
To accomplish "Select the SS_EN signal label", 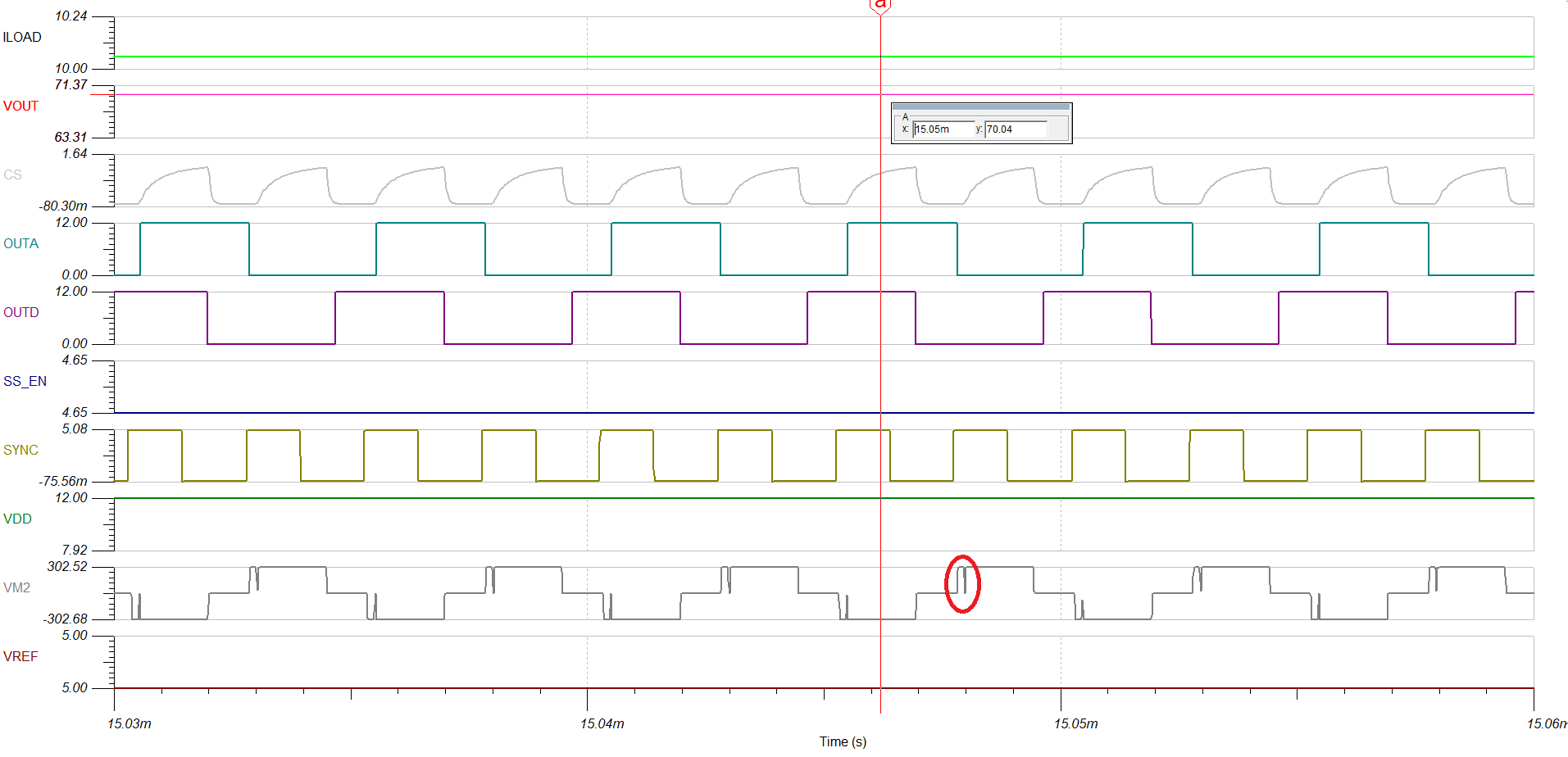I will click(x=25, y=382).
